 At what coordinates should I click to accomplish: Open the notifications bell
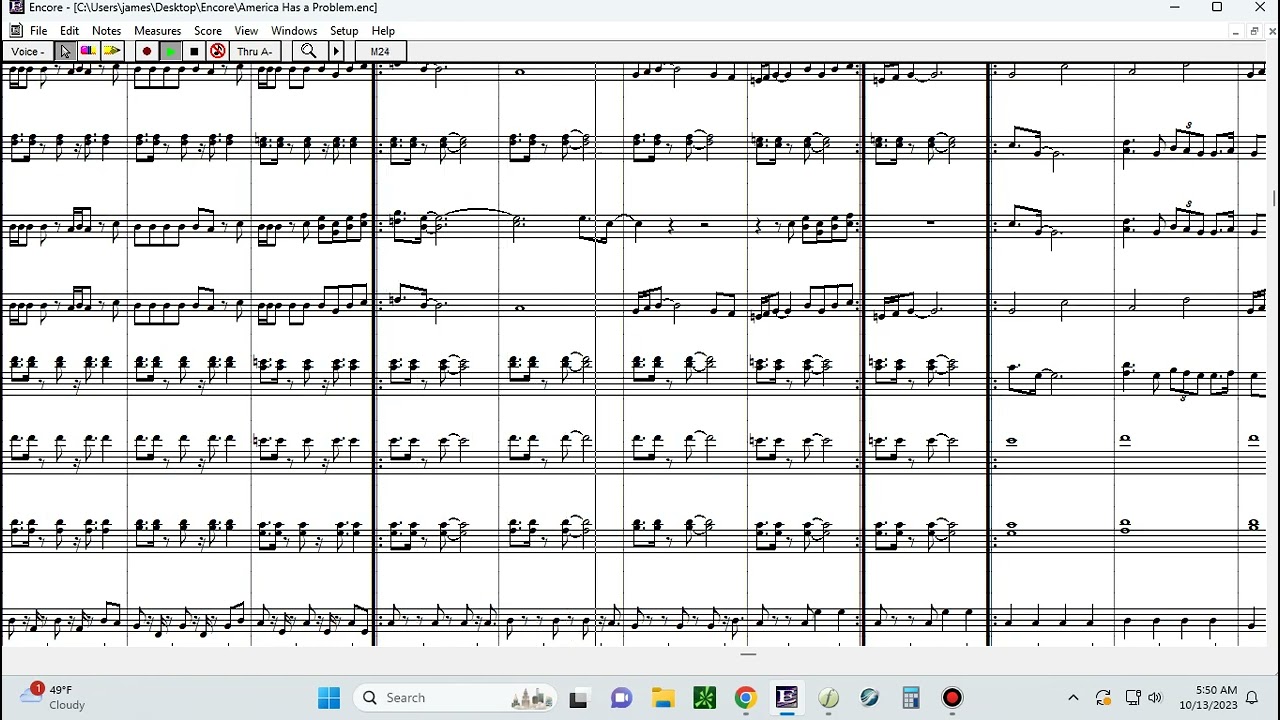click(x=1251, y=698)
